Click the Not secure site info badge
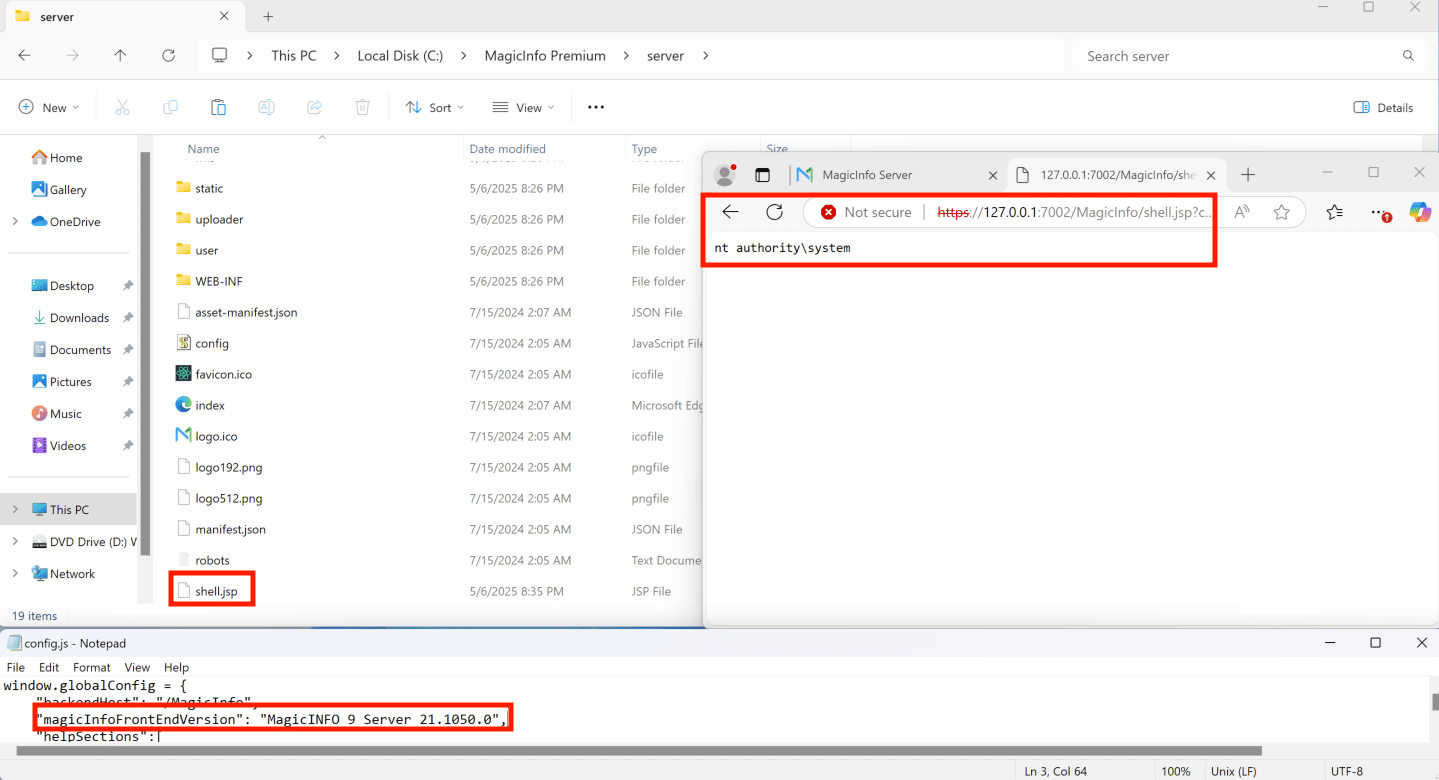 click(x=866, y=212)
